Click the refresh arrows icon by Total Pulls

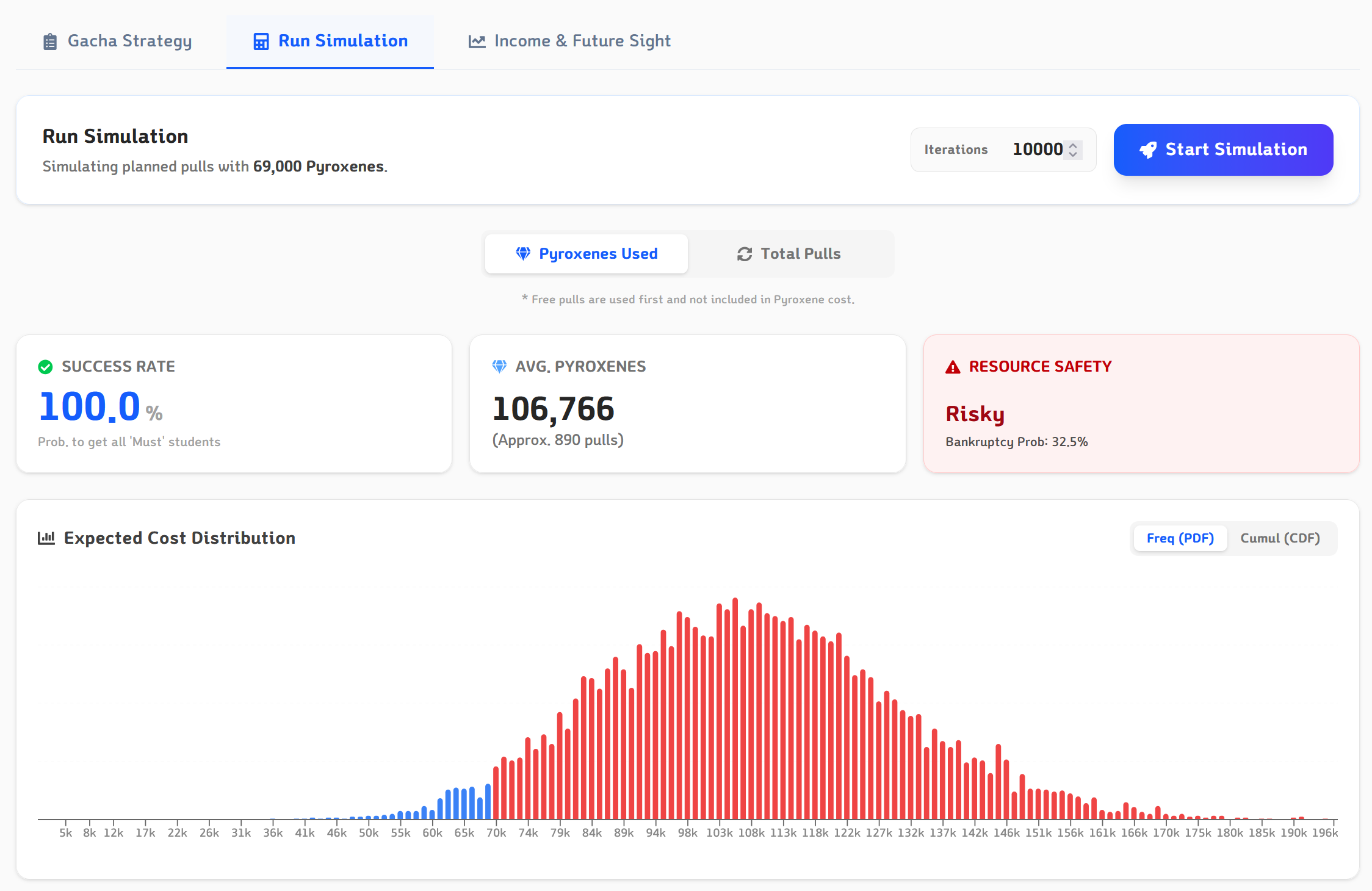pyautogui.click(x=745, y=254)
